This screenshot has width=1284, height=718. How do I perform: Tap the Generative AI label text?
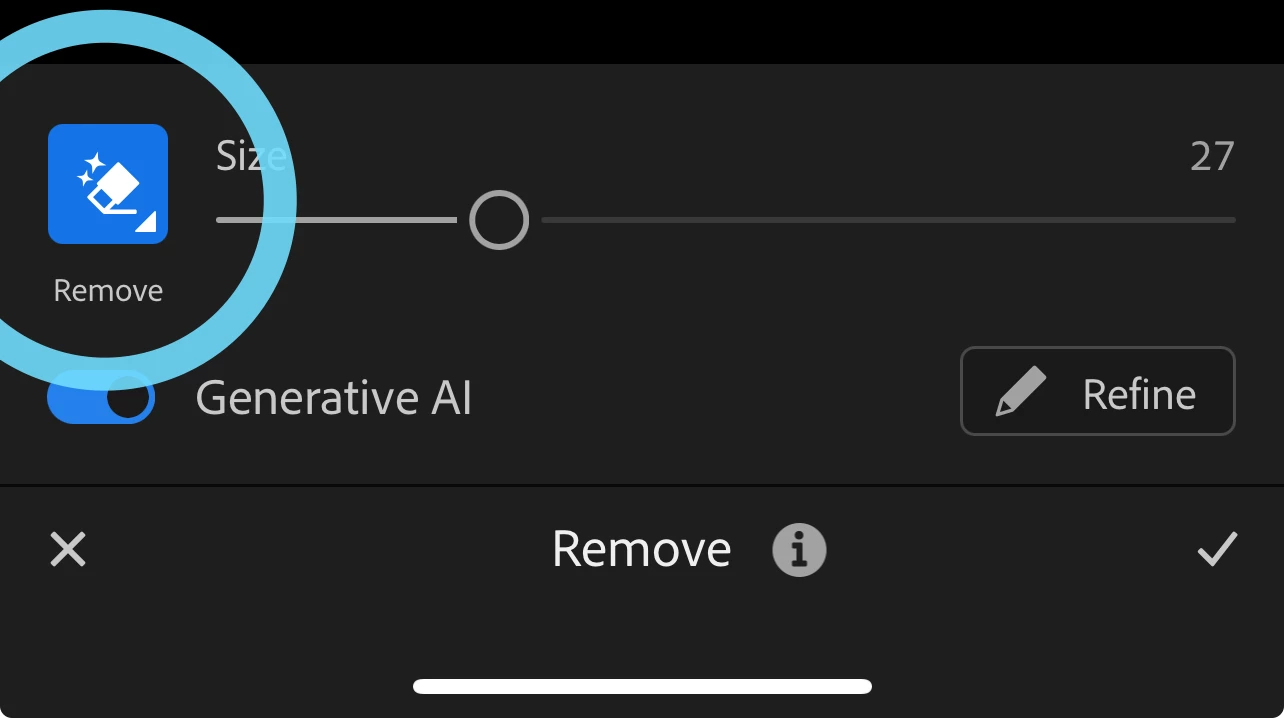point(334,398)
